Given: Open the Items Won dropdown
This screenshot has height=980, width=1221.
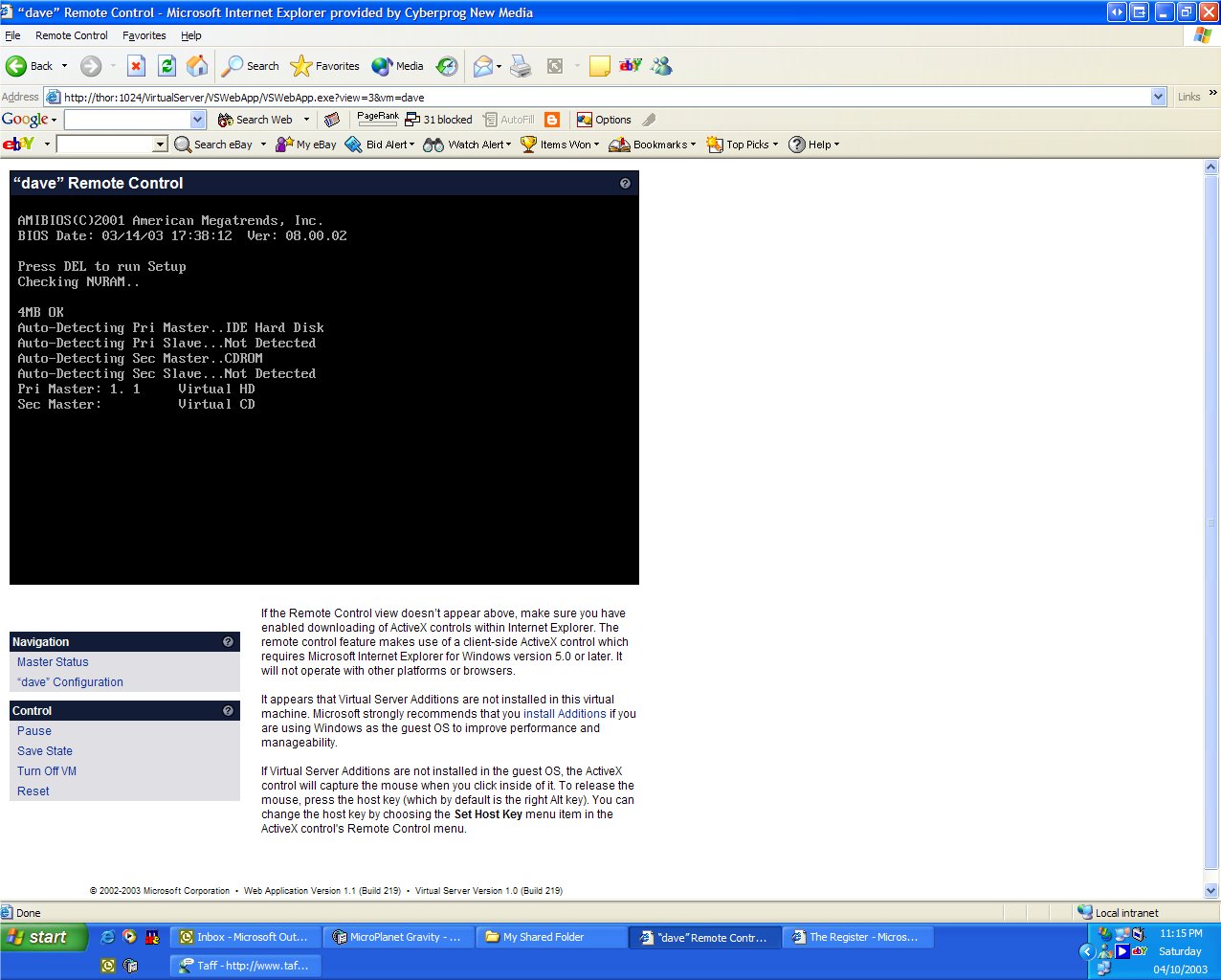Looking at the screenshot, I should (x=560, y=145).
